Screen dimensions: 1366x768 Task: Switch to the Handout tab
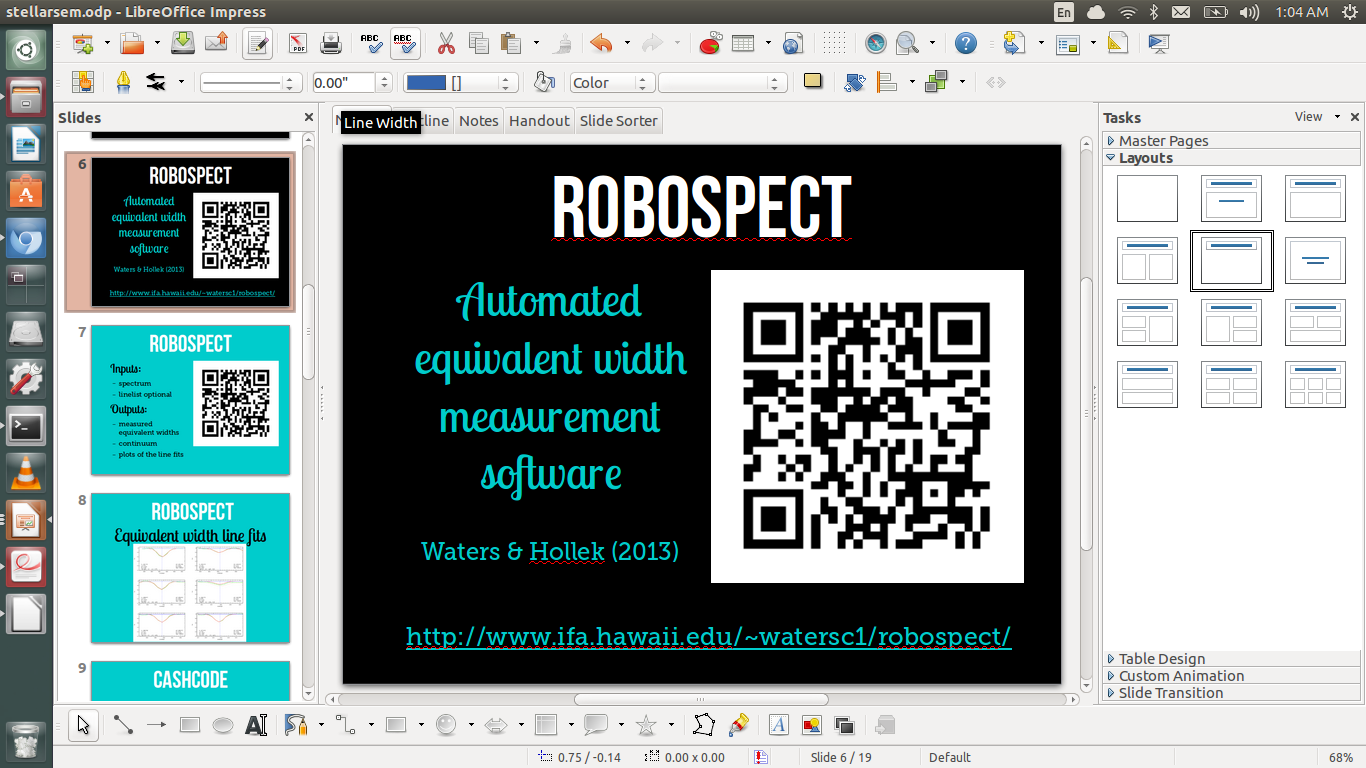tap(539, 121)
